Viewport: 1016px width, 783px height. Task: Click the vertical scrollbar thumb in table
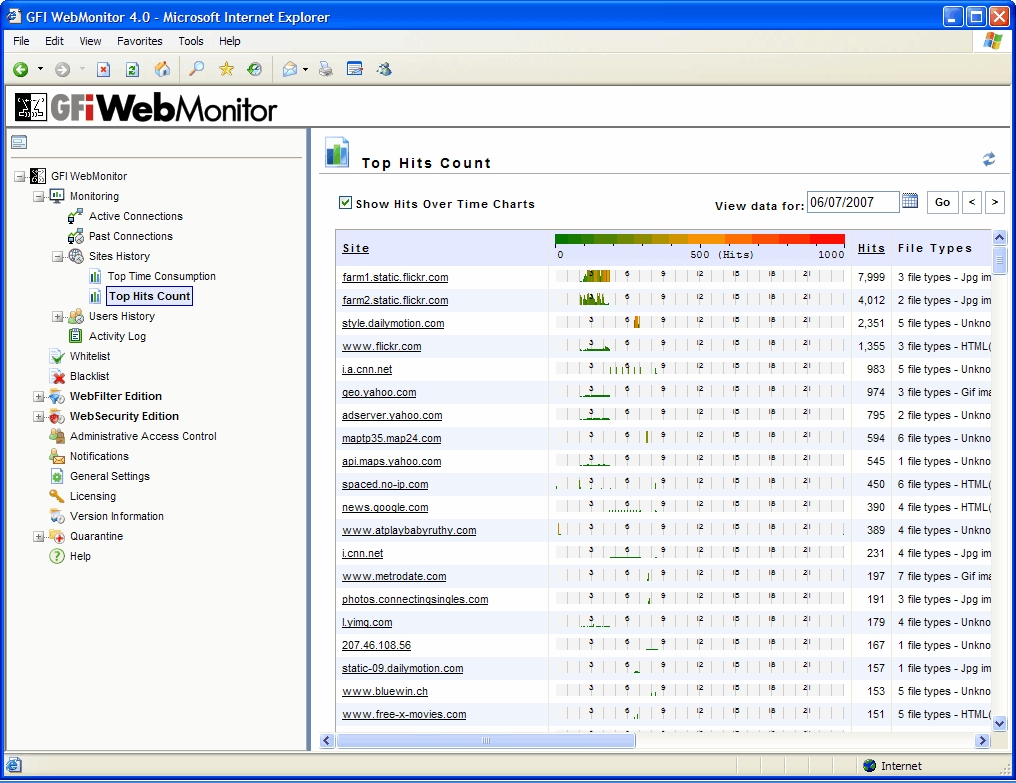pos(999,260)
